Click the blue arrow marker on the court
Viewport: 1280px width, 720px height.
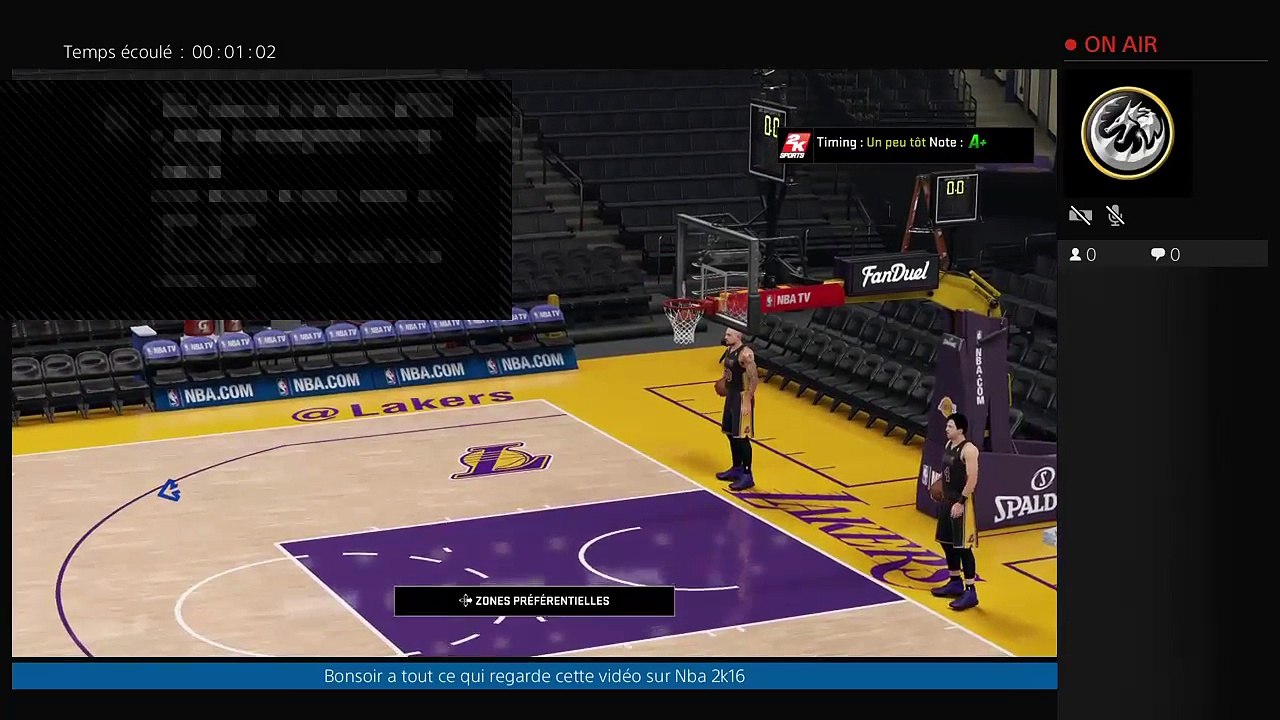(169, 490)
